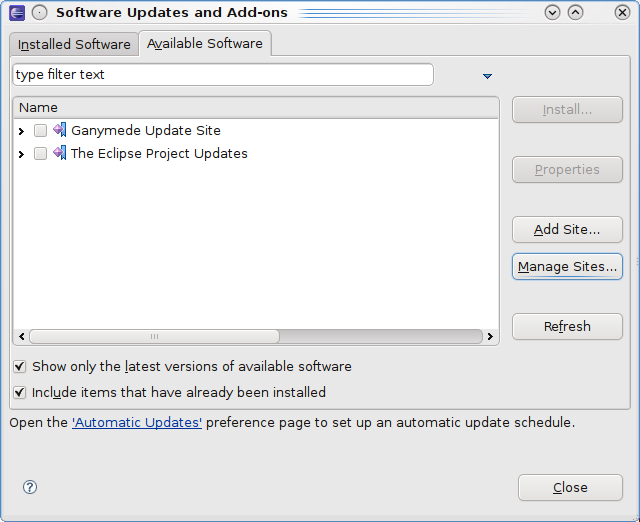
Task: Click The Eclipse Project Updates site icon
Action: (x=59, y=153)
